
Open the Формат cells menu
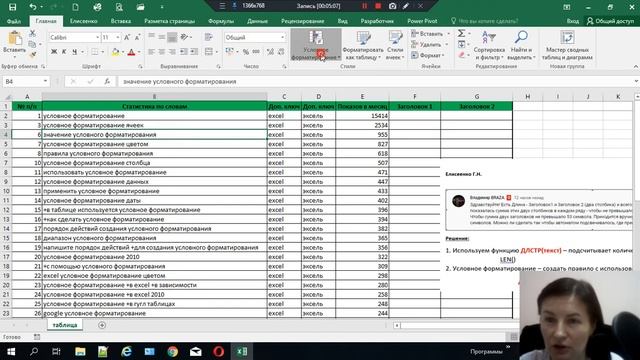(x=426, y=55)
